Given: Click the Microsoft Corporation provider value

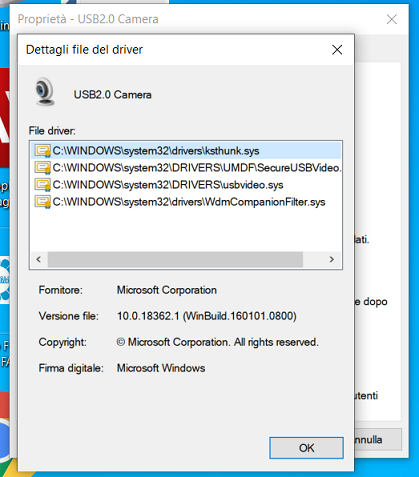Looking at the screenshot, I should (x=167, y=290).
